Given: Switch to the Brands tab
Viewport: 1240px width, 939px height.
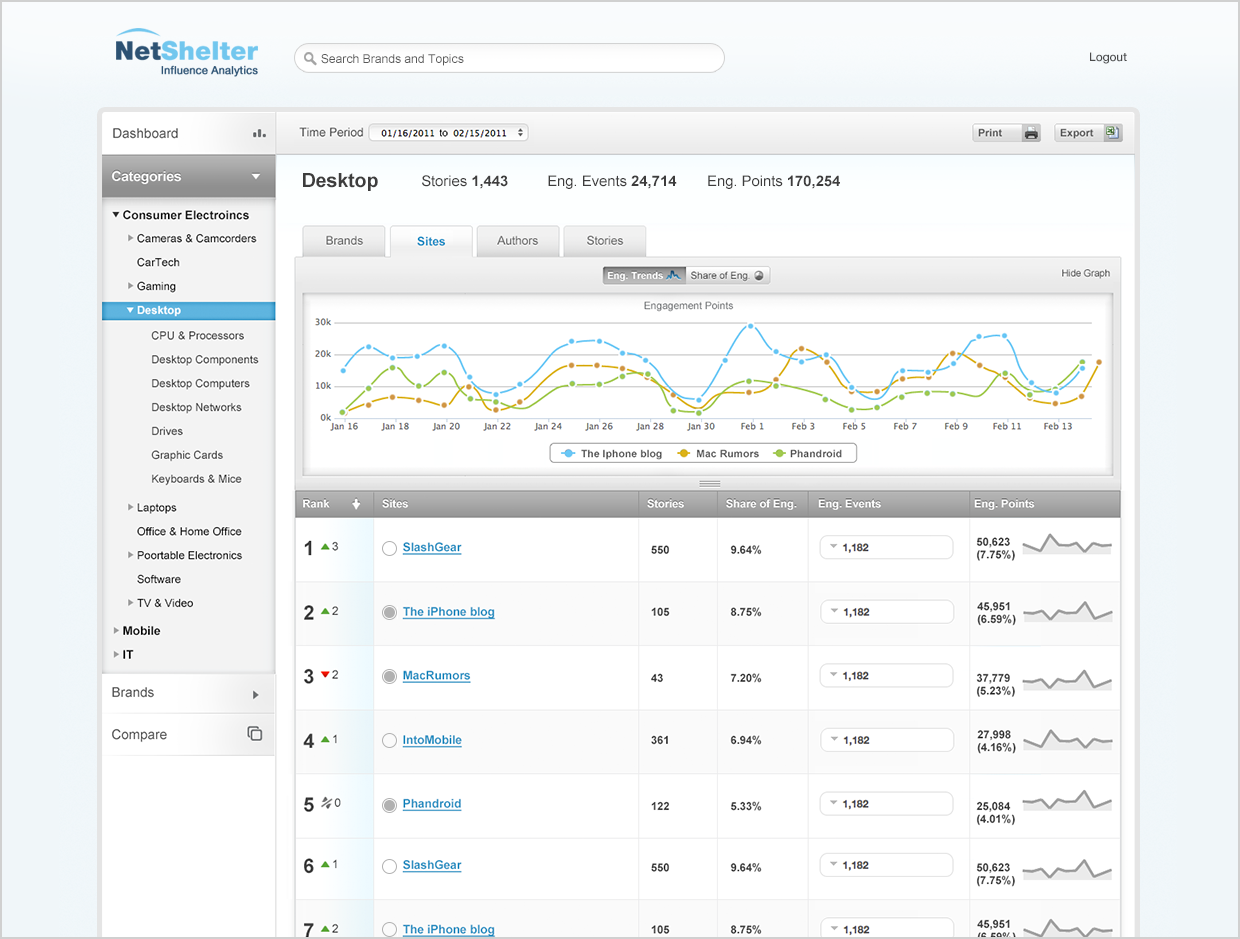Looking at the screenshot, I should [x=344, y=241].
